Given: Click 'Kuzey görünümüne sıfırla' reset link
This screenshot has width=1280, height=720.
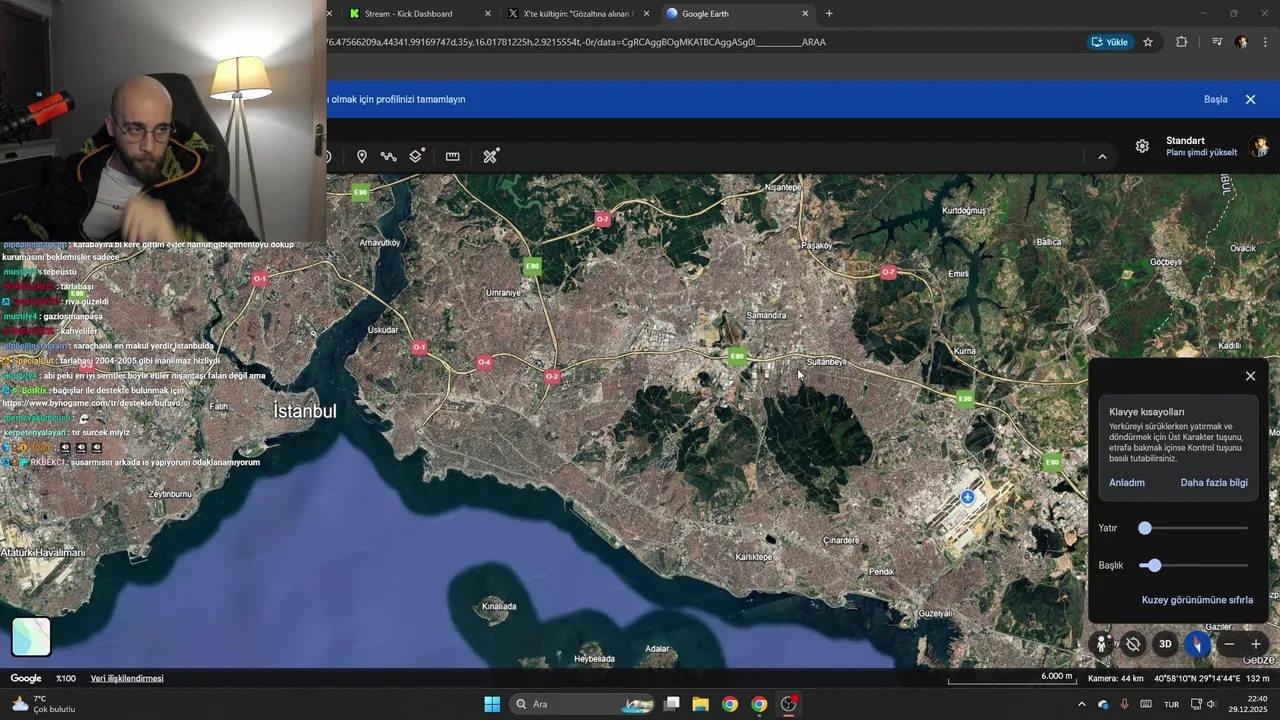Looking at the screenshot, I should click(x=1197, y=600).
